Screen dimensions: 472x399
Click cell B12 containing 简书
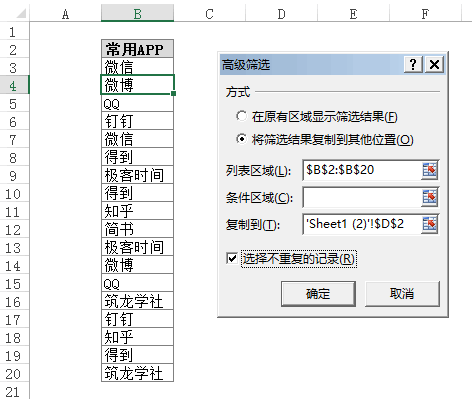137,229
